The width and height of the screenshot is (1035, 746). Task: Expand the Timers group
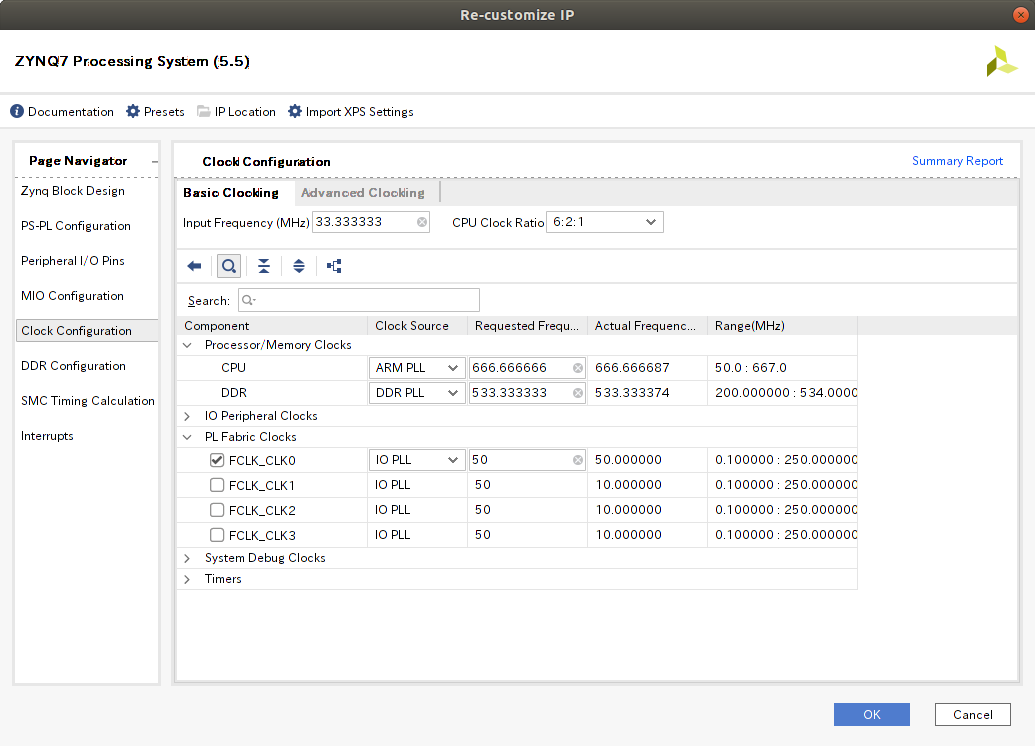tap(187, 580)
